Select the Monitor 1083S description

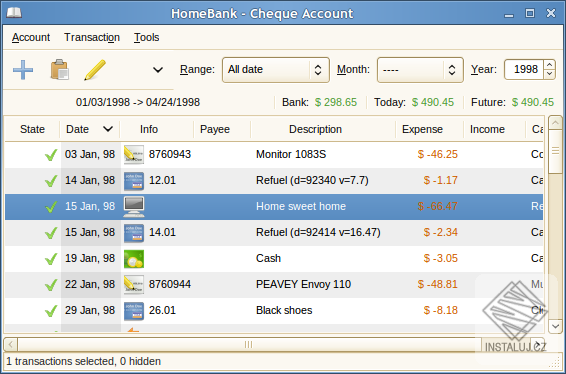291,155
